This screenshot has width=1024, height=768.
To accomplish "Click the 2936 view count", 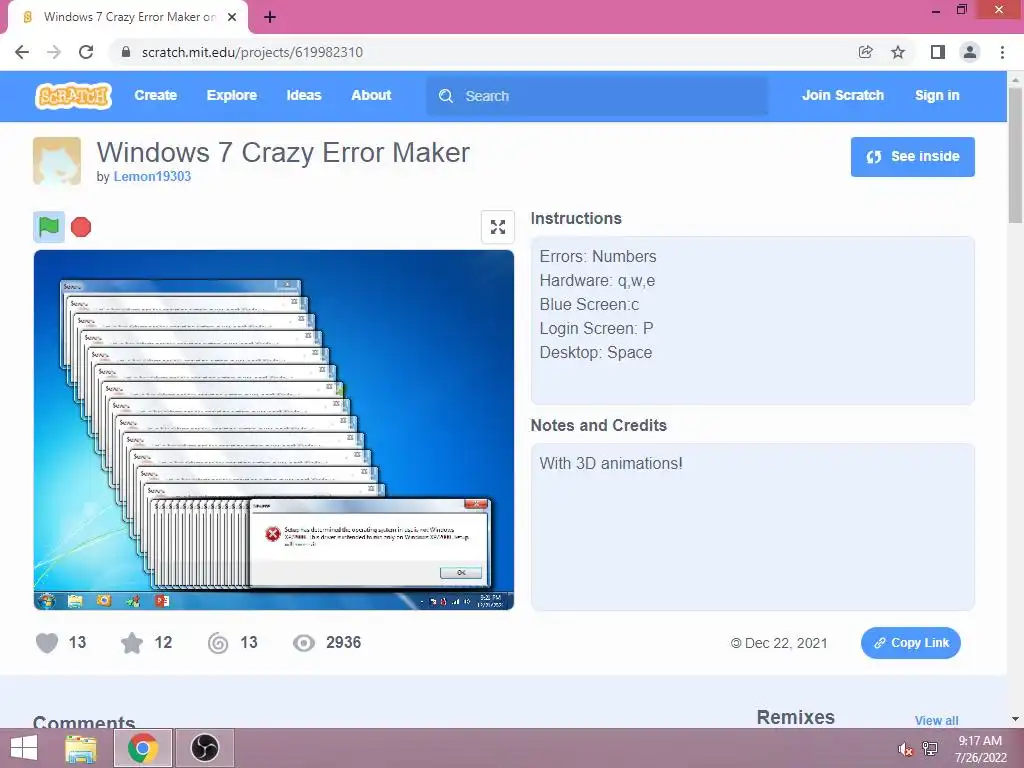I will pyautogui.click(x=344, y=643).
